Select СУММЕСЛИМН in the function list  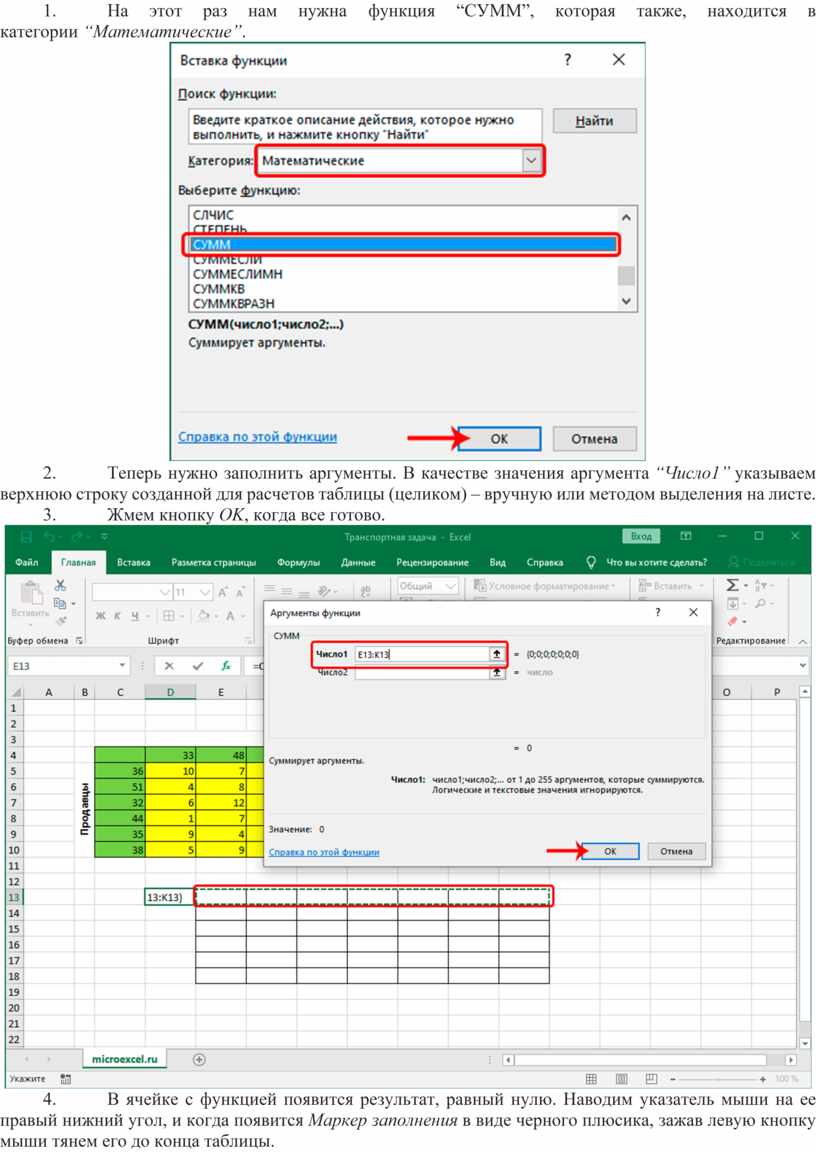[237, 274]
